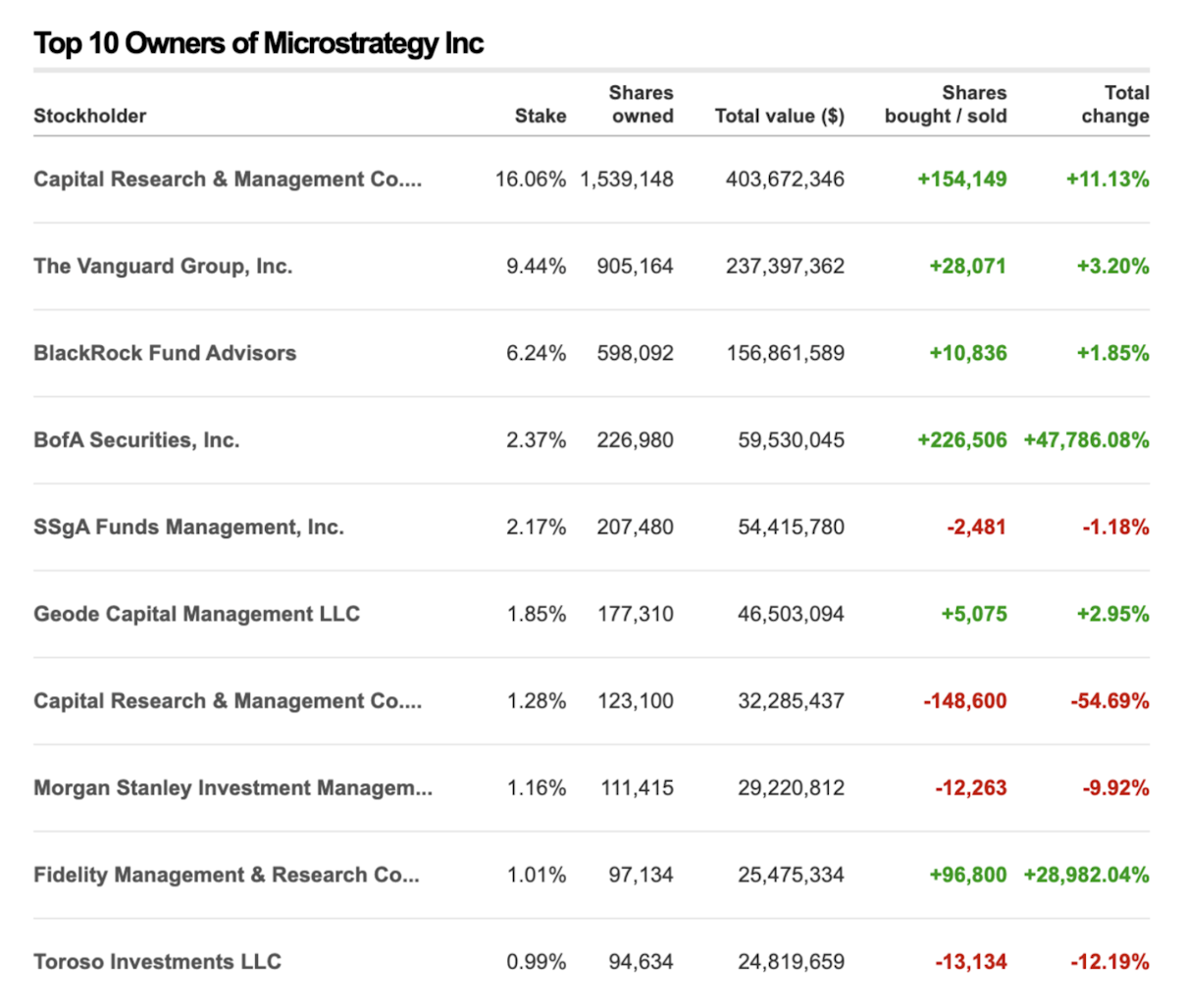Select shares owned value 177,310
The image size is (1184, 1008).
point(635,614)
